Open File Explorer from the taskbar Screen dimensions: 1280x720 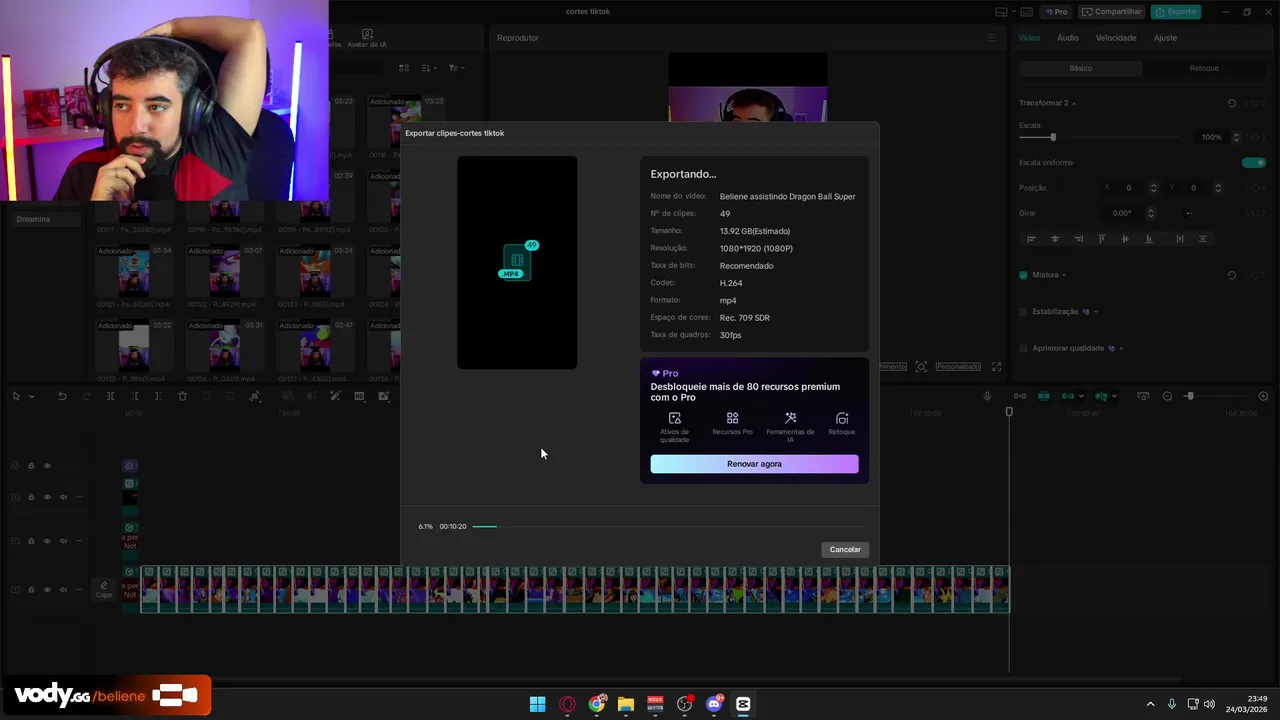point(626,704)
